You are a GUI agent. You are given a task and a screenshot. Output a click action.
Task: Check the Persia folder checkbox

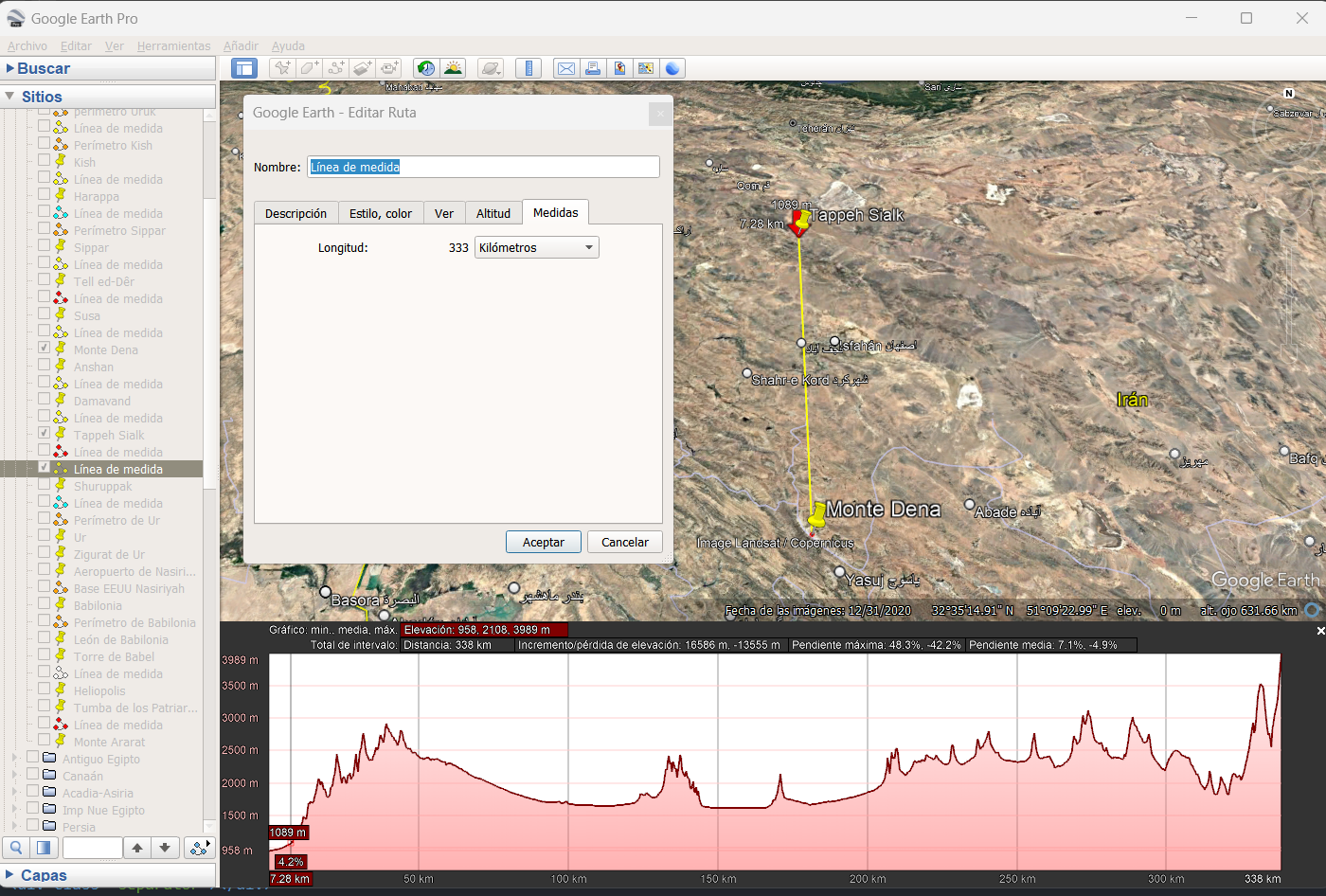[x=33, y=825]
